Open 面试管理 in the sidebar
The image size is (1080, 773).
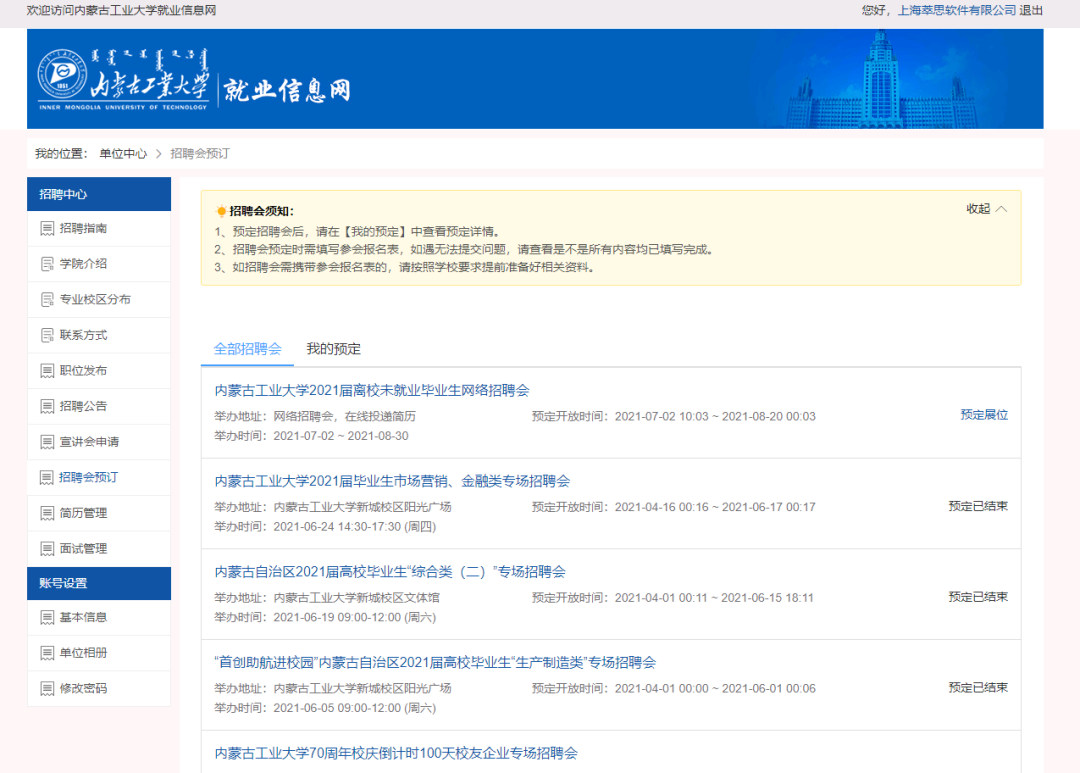pyautogui.click(x=83, y=549)
